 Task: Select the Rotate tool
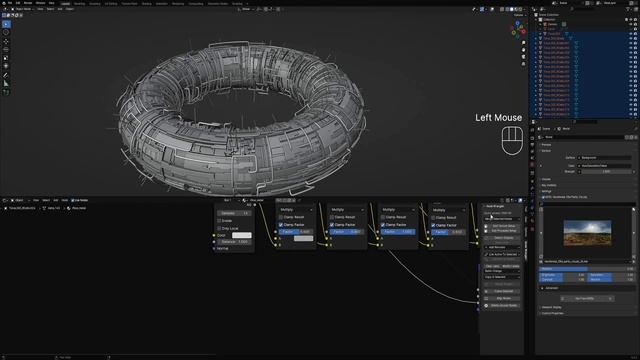click(6, 50)
